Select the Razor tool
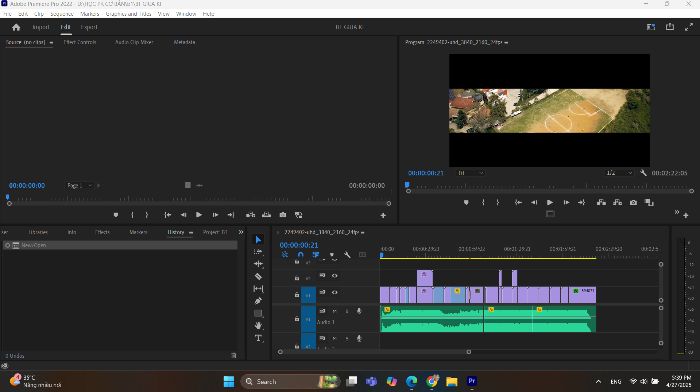700x392 pixels. (x=258, y=276)
